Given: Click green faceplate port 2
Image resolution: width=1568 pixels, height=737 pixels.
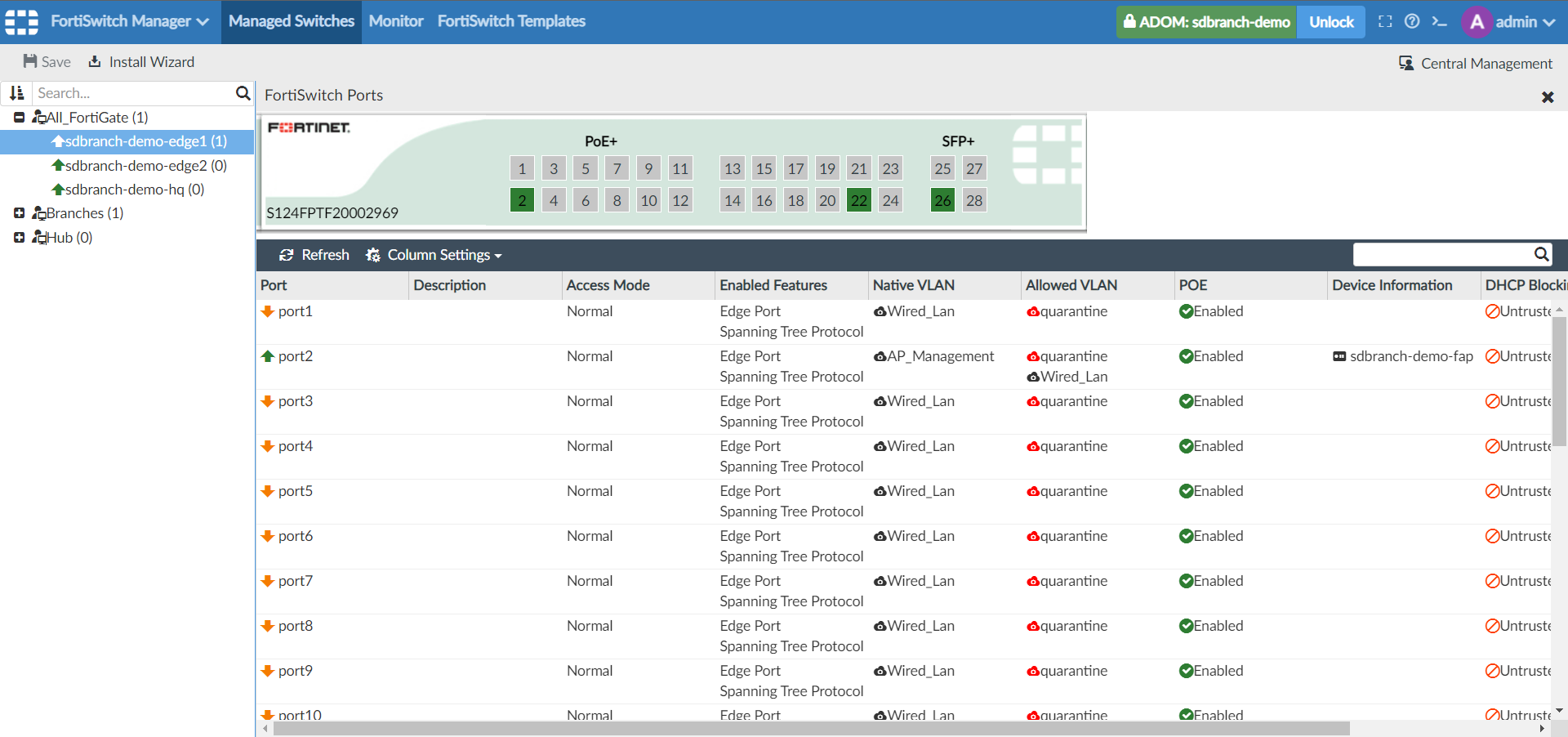Looking at the screenshot, I should coord(522,200).
